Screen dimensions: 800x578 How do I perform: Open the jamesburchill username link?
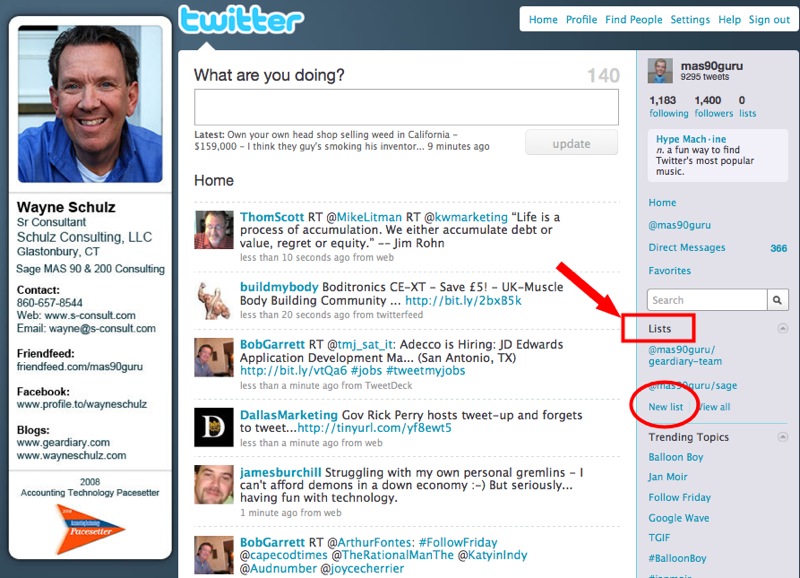[x=281, y=472]
